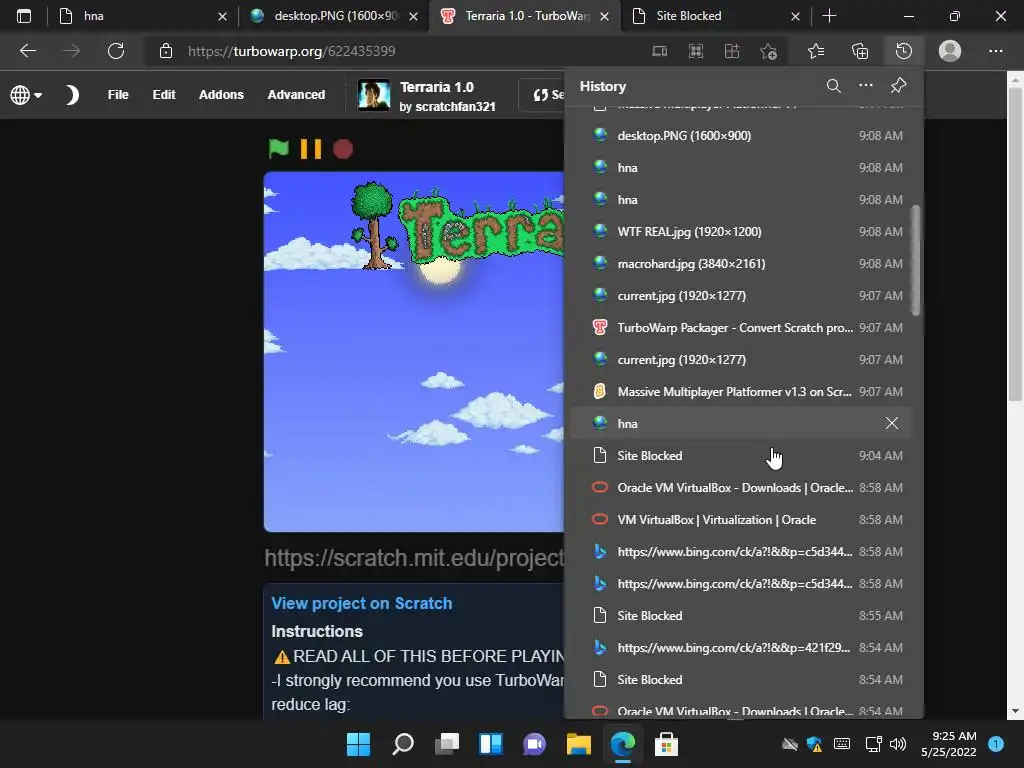The width and height of the screenshot is (1024, 768).
Task: Open Massive Multiplayer Platformer 9:07 AM entry
Action: pyautogui.click(x=741, y=392)
